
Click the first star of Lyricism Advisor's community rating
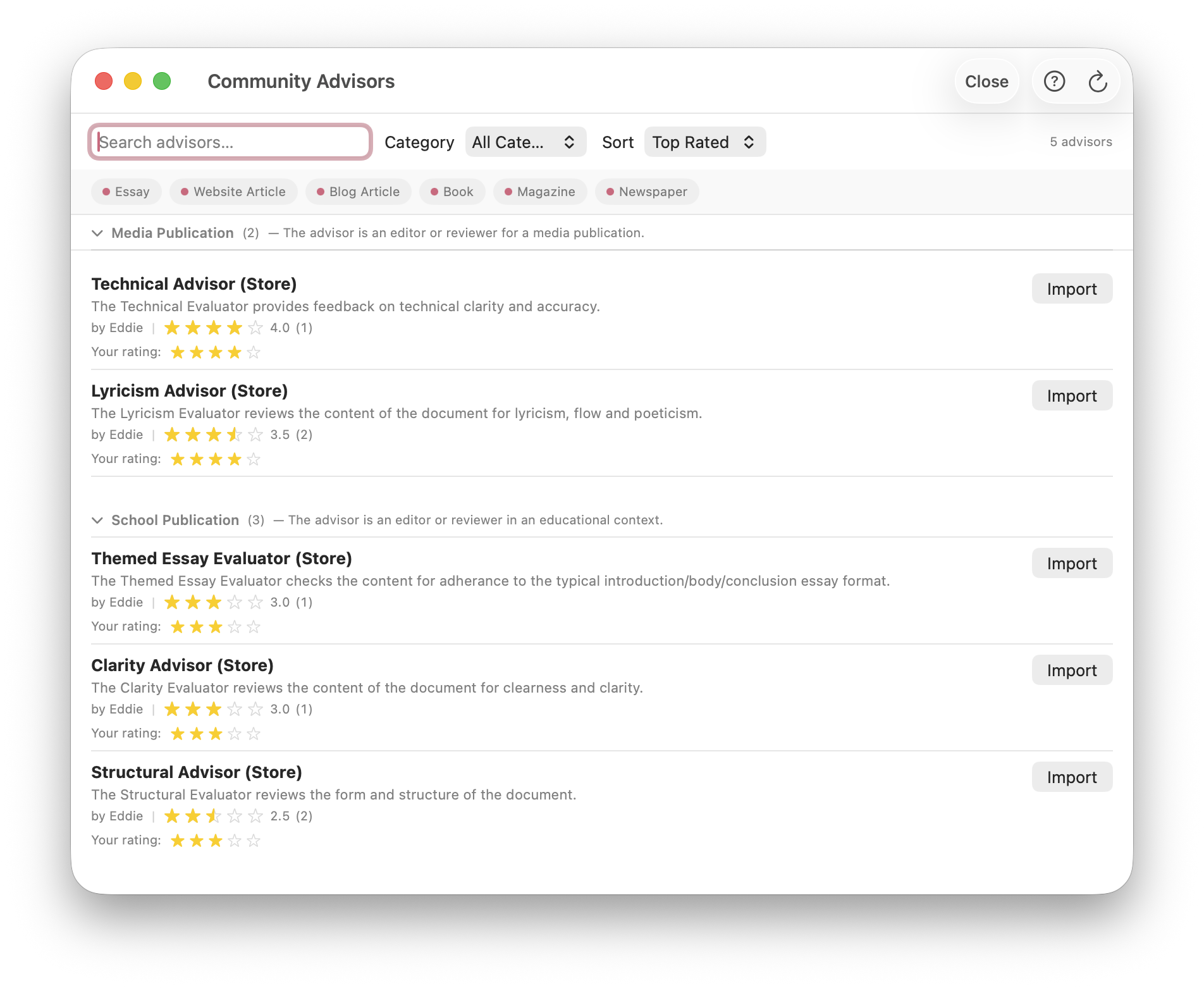[172, 435]
